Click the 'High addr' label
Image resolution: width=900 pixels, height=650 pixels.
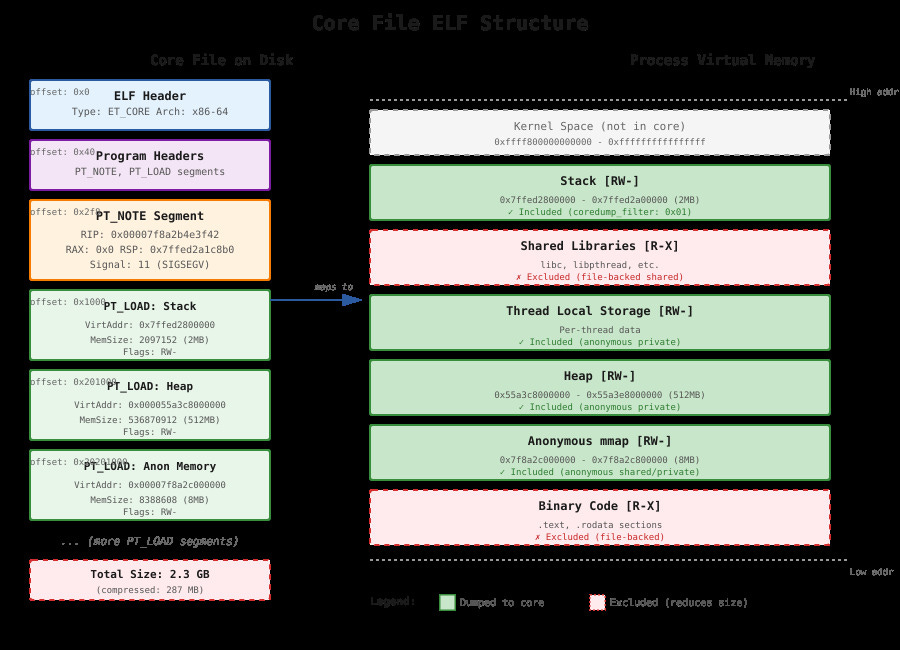click(x=874, y=92)
